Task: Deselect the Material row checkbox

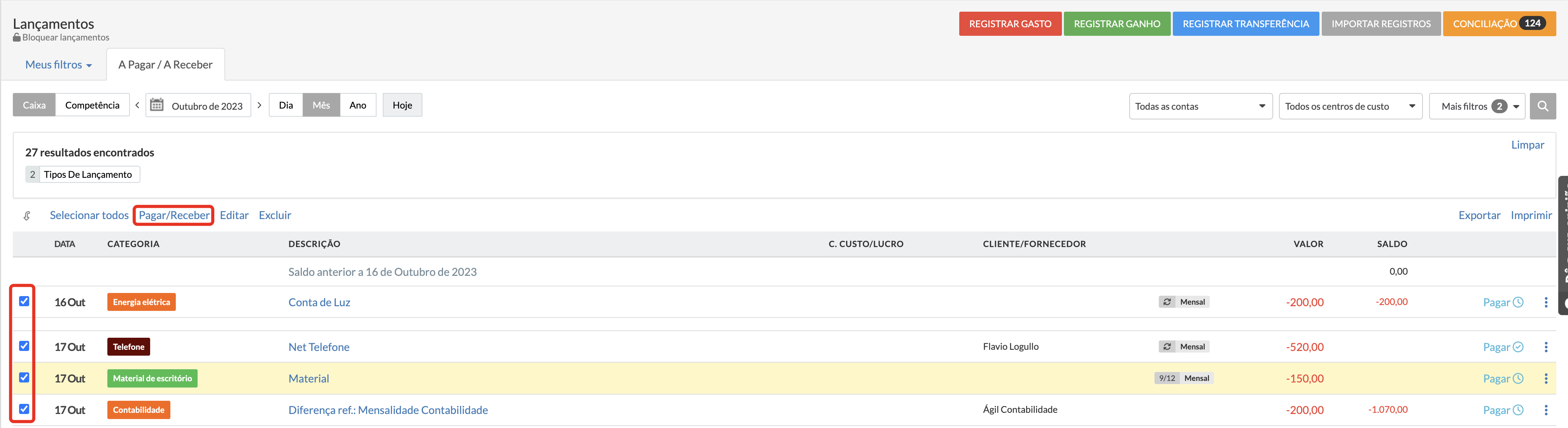Action: coord(25,377)
